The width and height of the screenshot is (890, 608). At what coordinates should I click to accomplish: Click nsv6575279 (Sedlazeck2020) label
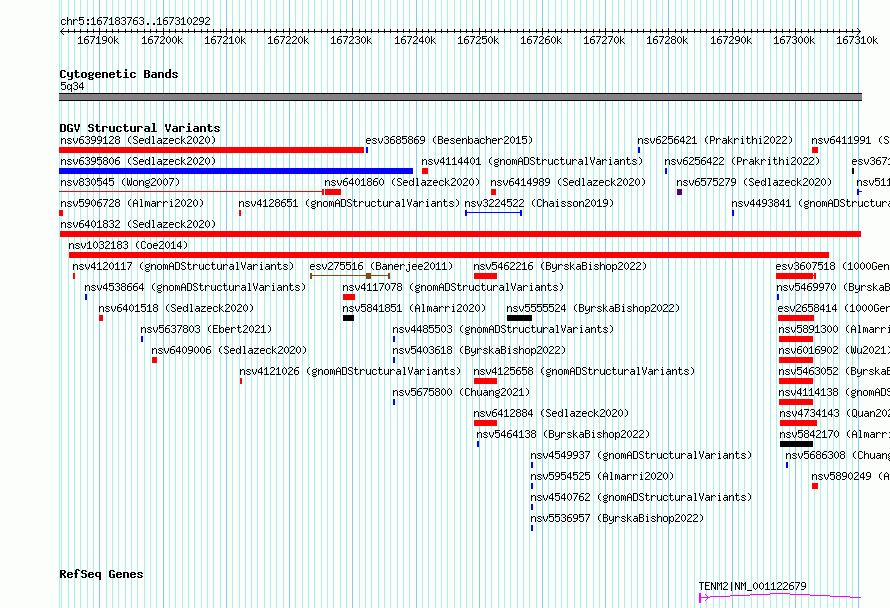(x=754, y=182)
